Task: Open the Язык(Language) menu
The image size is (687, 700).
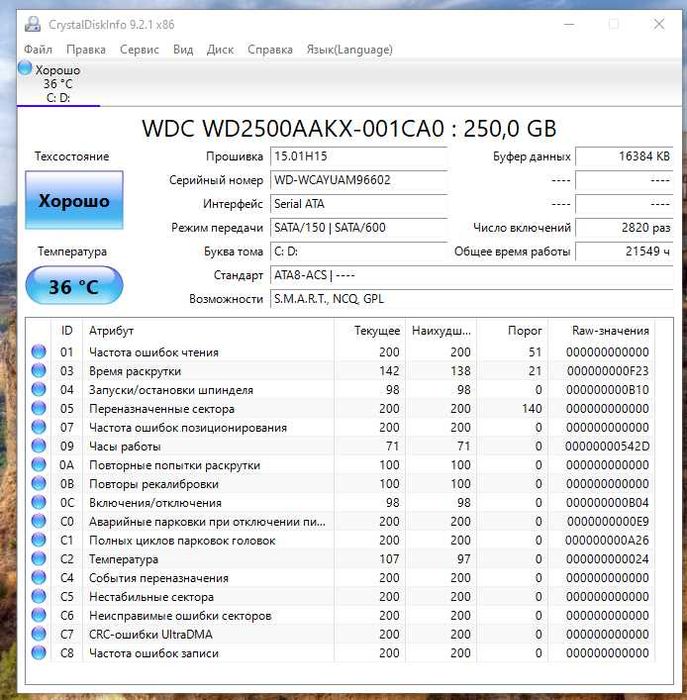Action: (x=350, y=49)
